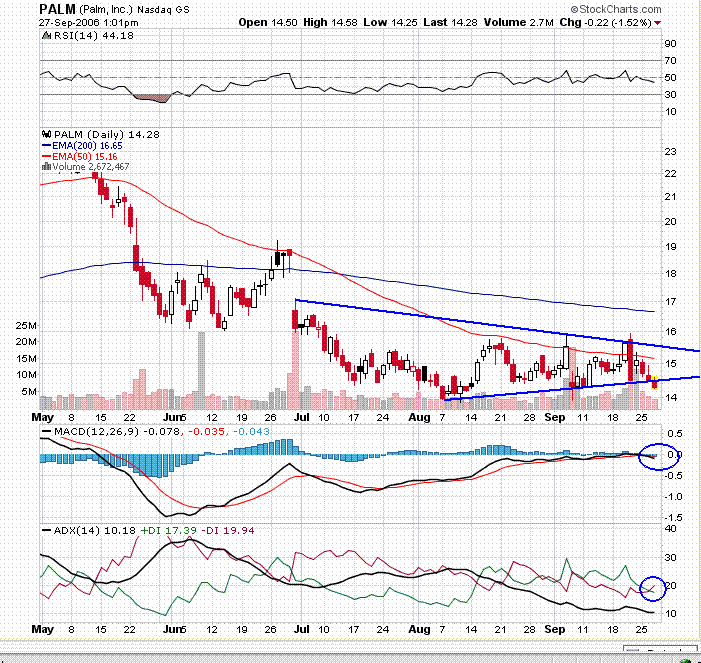Click the Jul label on price chart date axis
Viewport: 701px width, 663px height.
click(302, 417)
